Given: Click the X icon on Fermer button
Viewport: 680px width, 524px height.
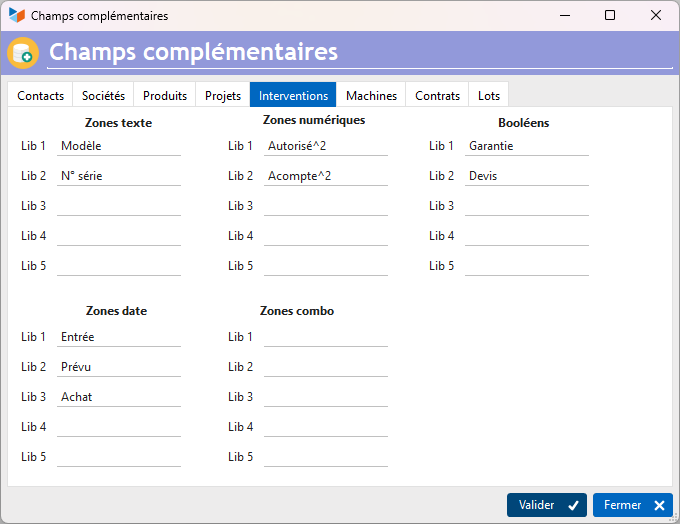Looking at the screenshot, I should pyautogui.click(x=659, y=505).
